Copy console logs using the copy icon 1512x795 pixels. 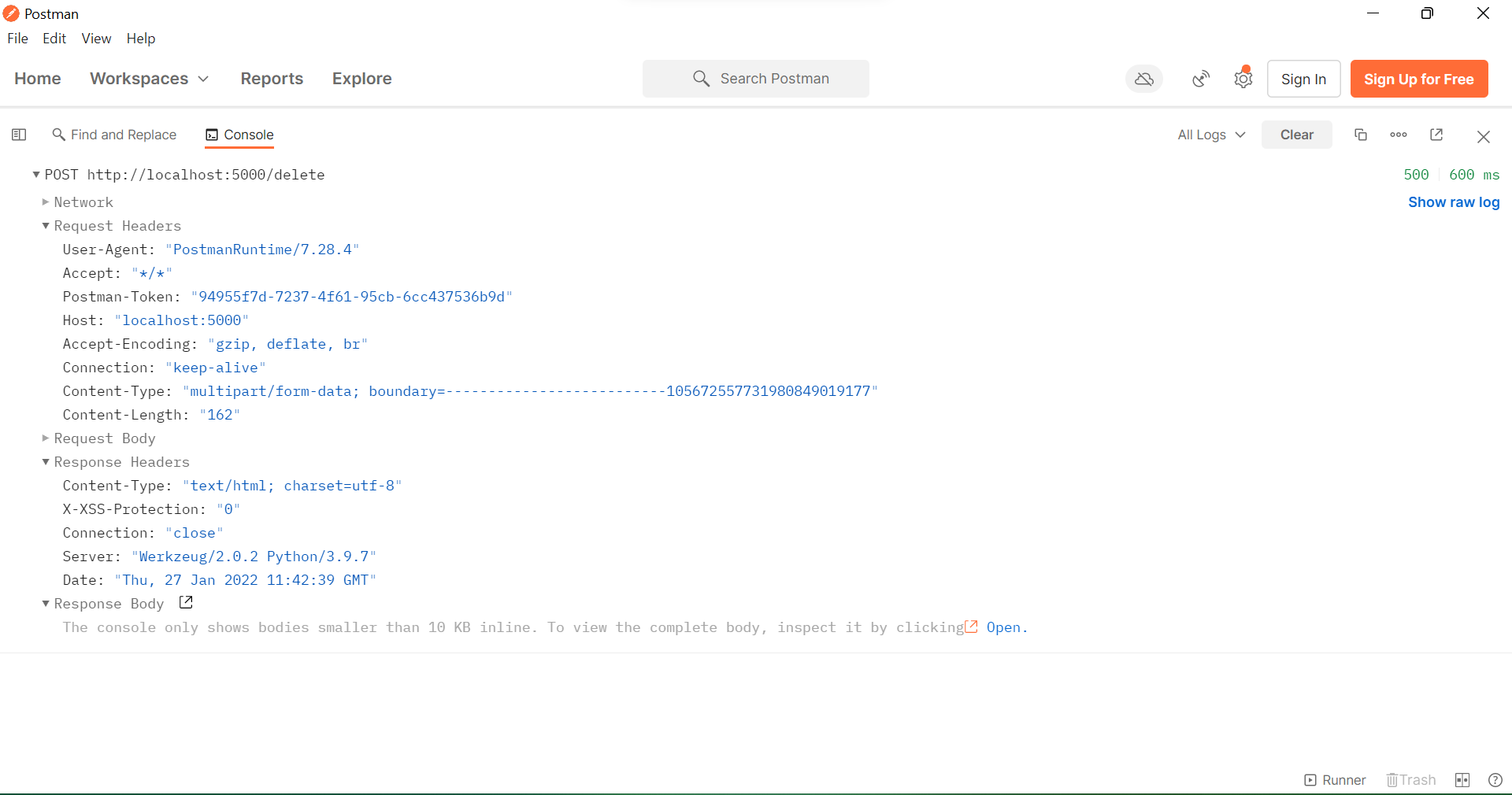[1360, 135]
